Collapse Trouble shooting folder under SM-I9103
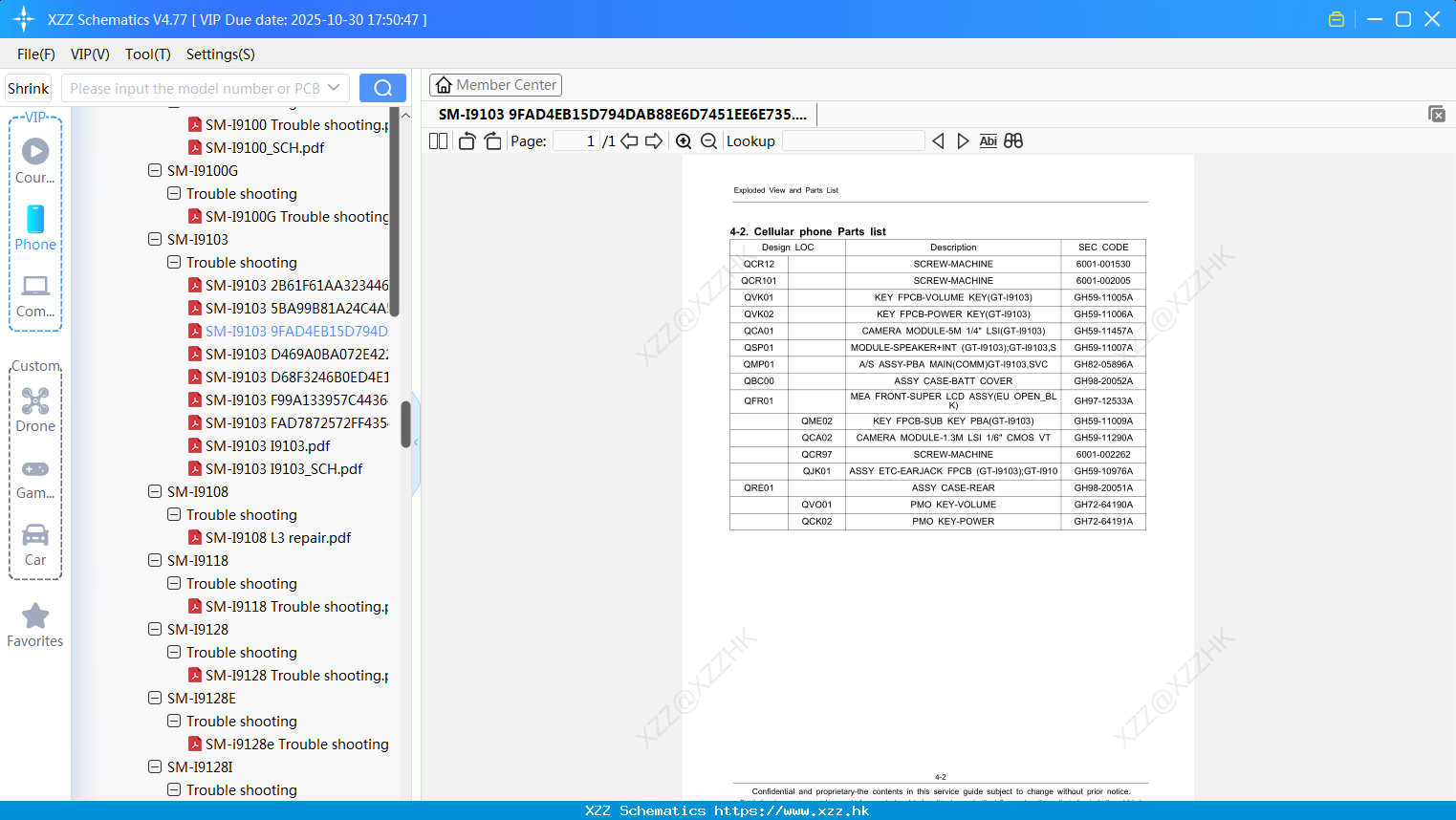The image size is (1456, 820). 174,262
